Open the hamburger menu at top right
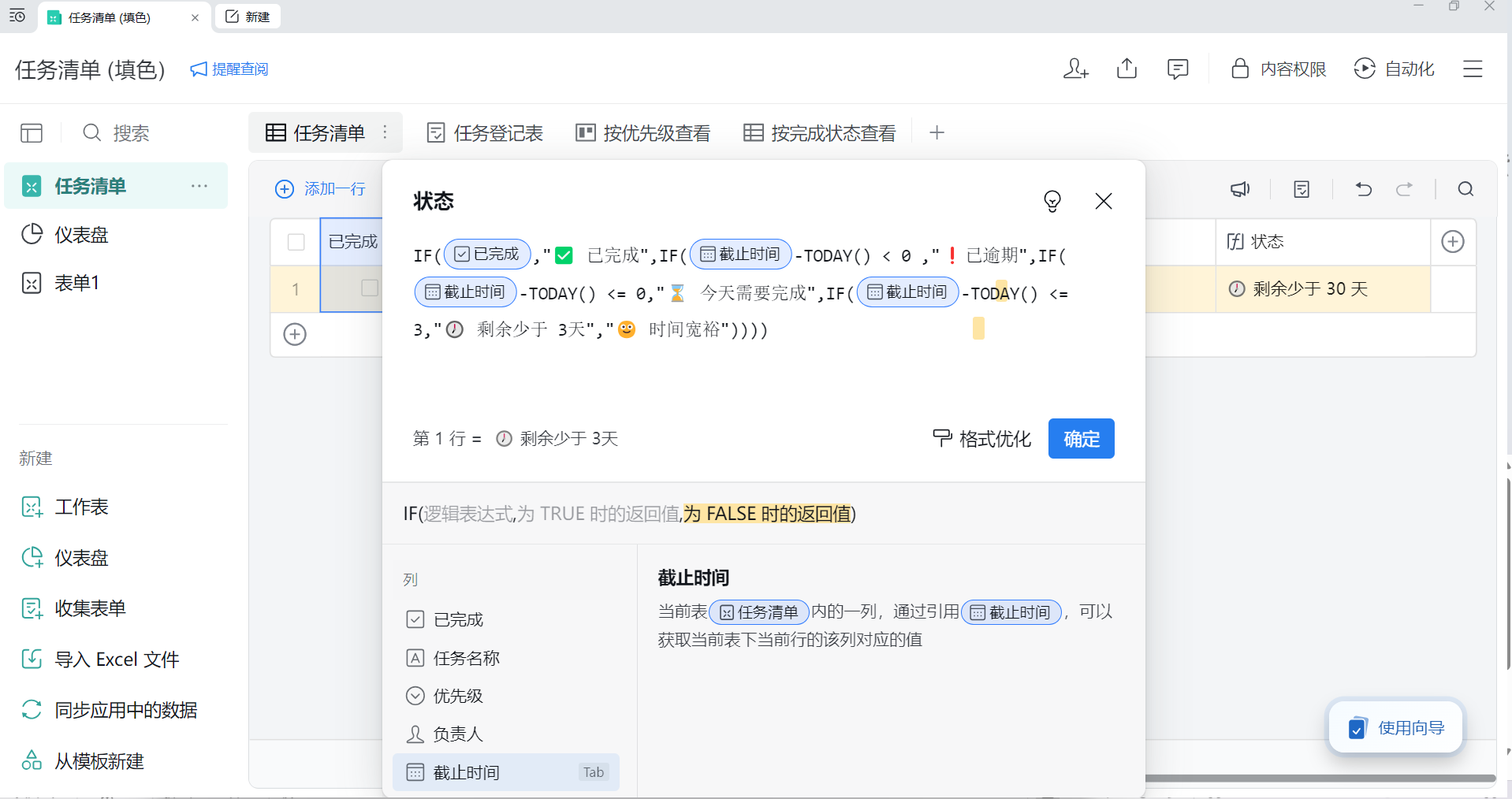This screenshot has height=799, width=1512. coord(1473,69)
